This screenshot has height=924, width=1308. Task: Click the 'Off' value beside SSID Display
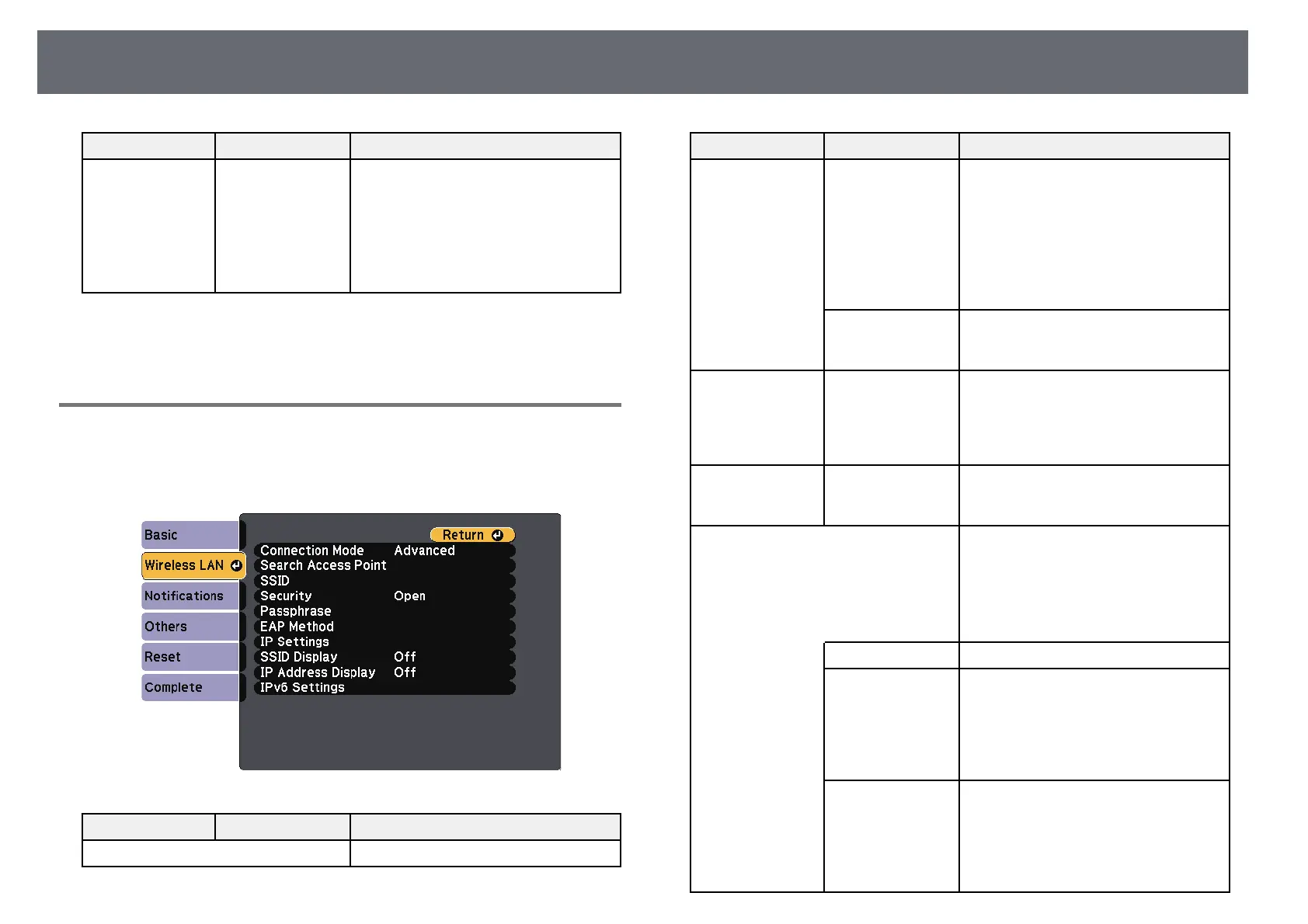pos(405,657)
